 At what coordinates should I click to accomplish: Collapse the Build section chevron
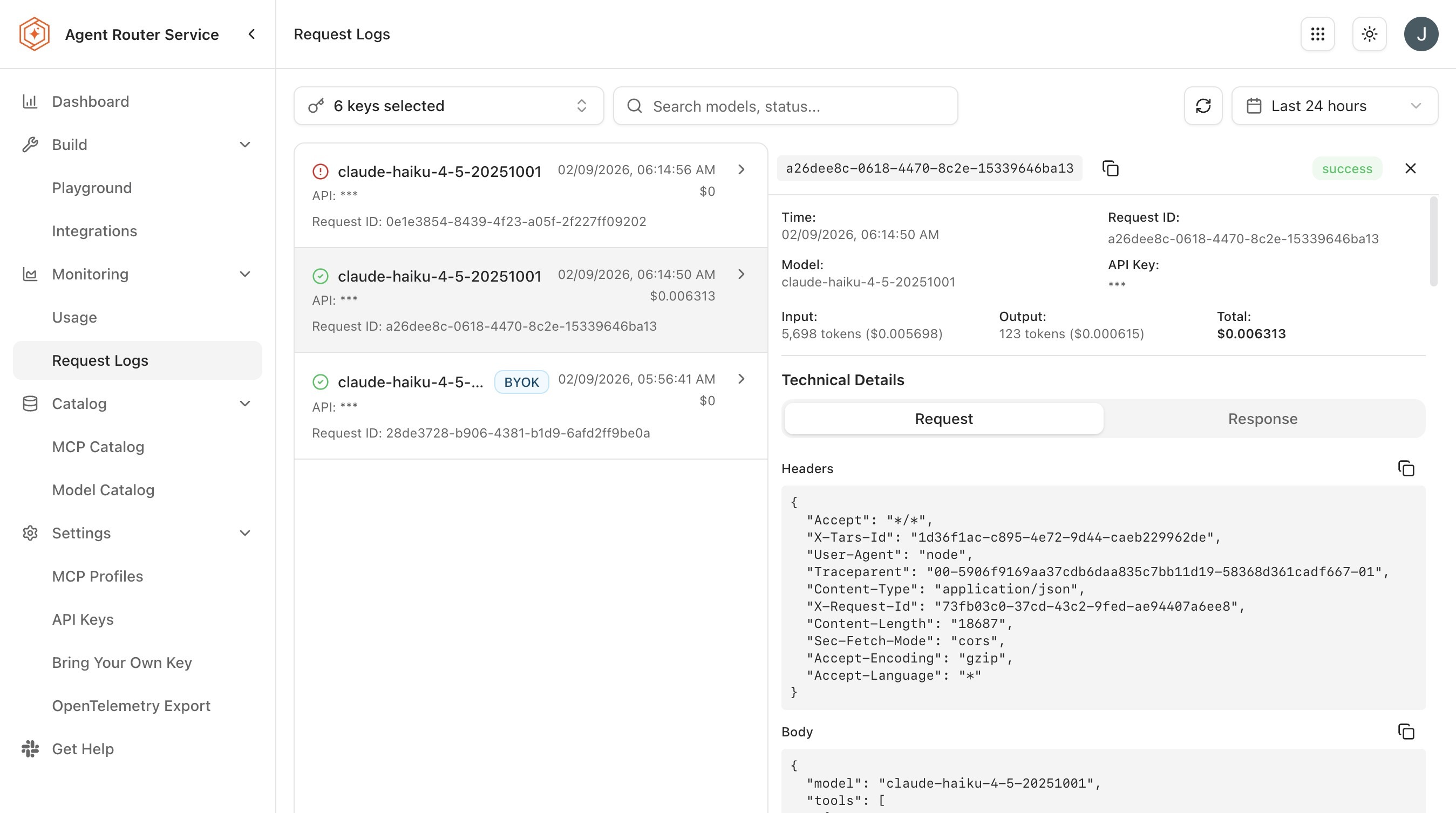pyautogui.click(x=245, y=145)
